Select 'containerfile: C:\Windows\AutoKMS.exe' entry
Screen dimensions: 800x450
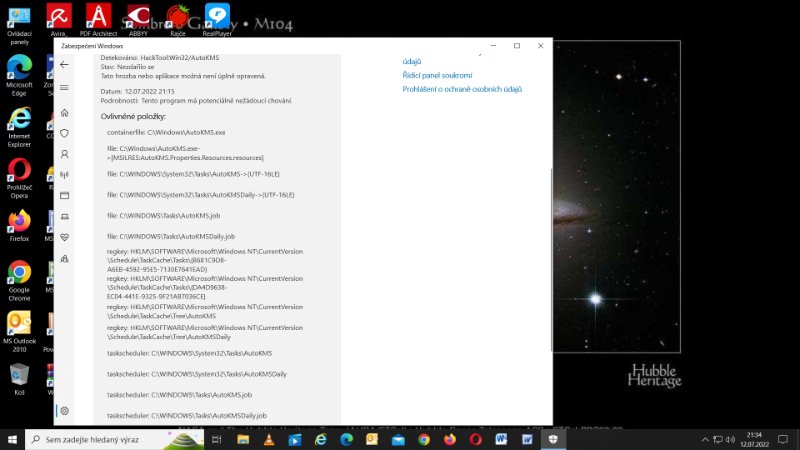click(x=166, y=132)
